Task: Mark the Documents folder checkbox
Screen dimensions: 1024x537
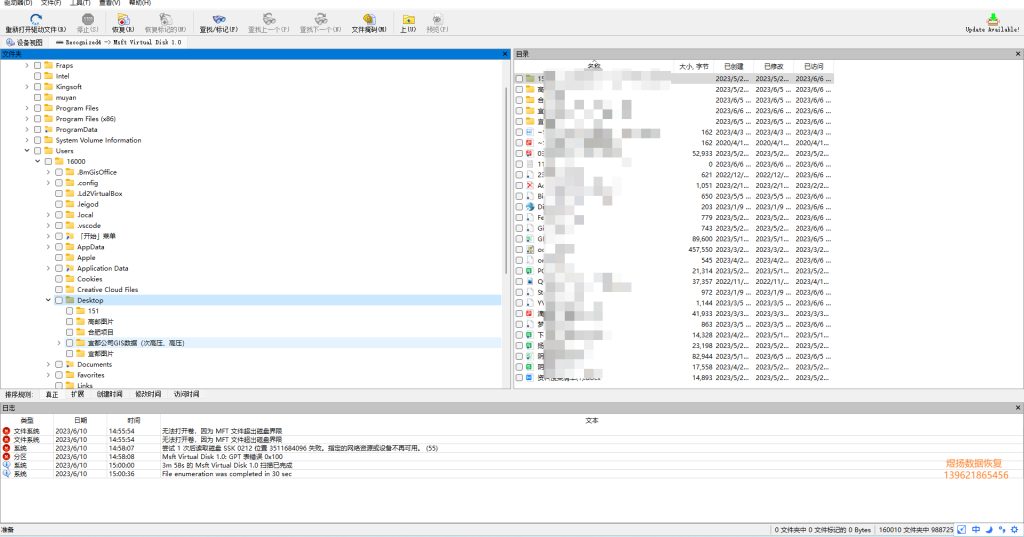Action: point(59,365)
